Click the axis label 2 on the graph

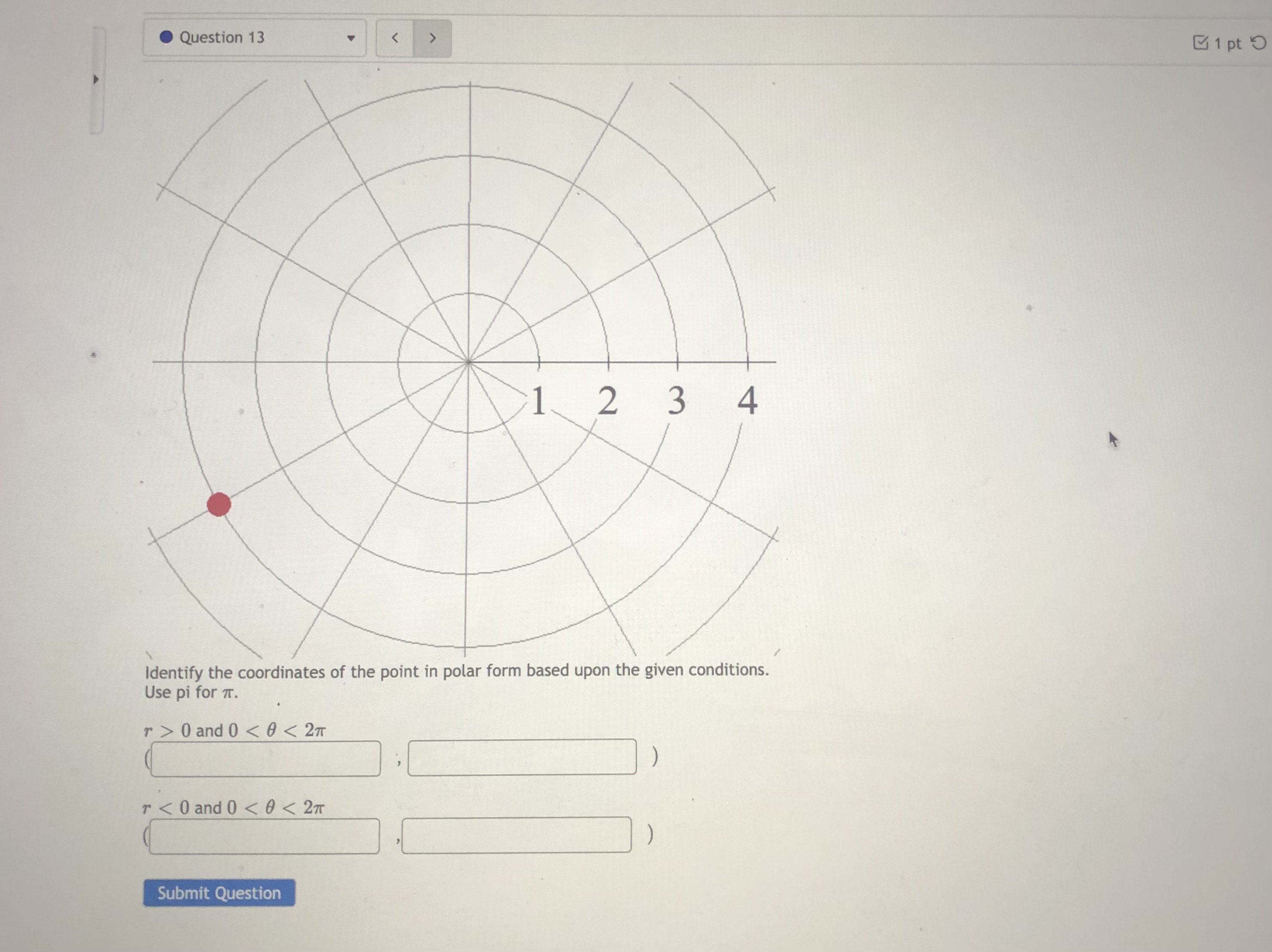(607, 400)
